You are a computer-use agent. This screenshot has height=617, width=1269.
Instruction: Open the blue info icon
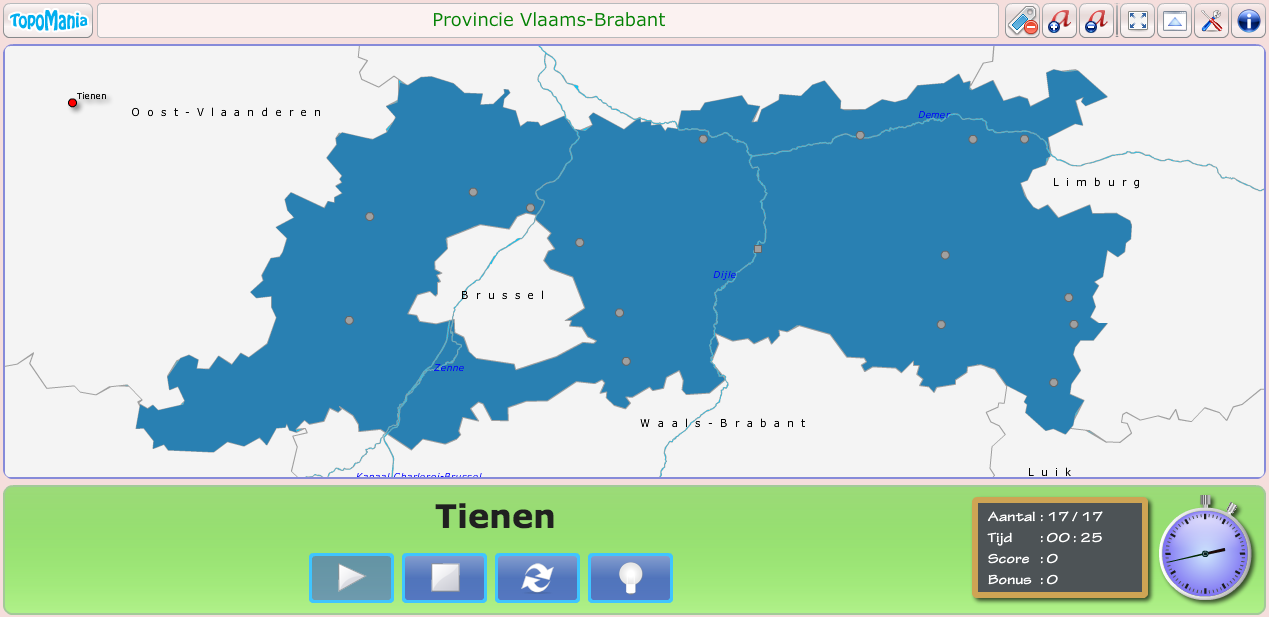tap(1249, 20)
